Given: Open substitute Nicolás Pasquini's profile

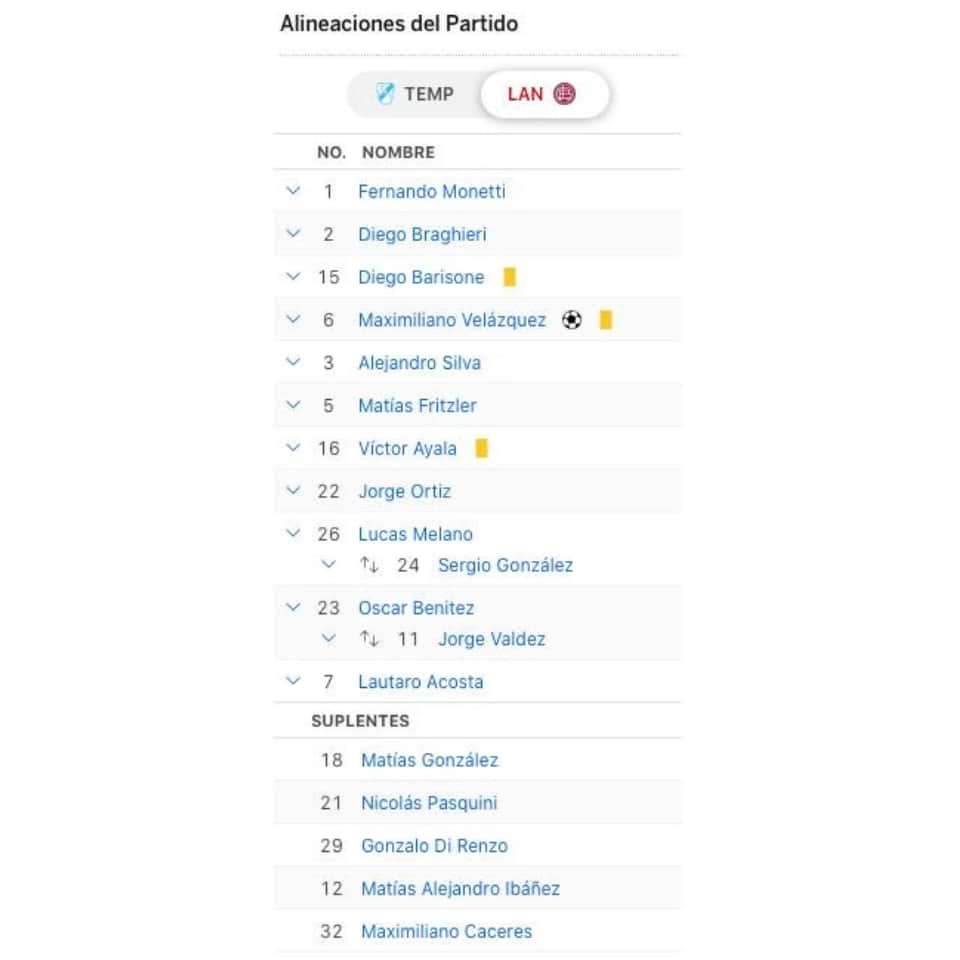Looking at the screenshot, I should point(429,803).
